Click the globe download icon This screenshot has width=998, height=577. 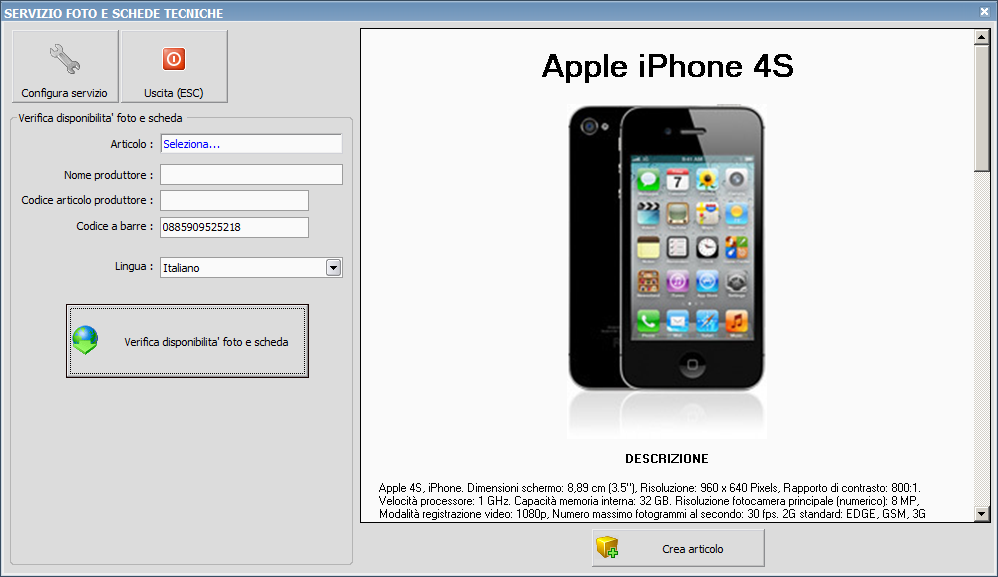point(85,340)
